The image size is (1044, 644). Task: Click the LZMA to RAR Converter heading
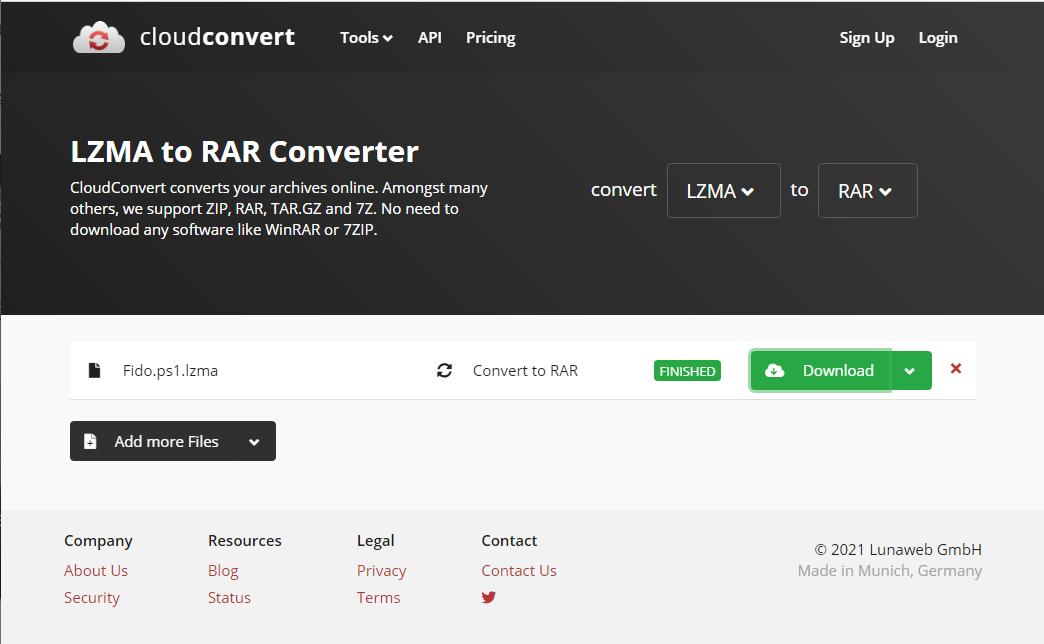pos(244,151)
